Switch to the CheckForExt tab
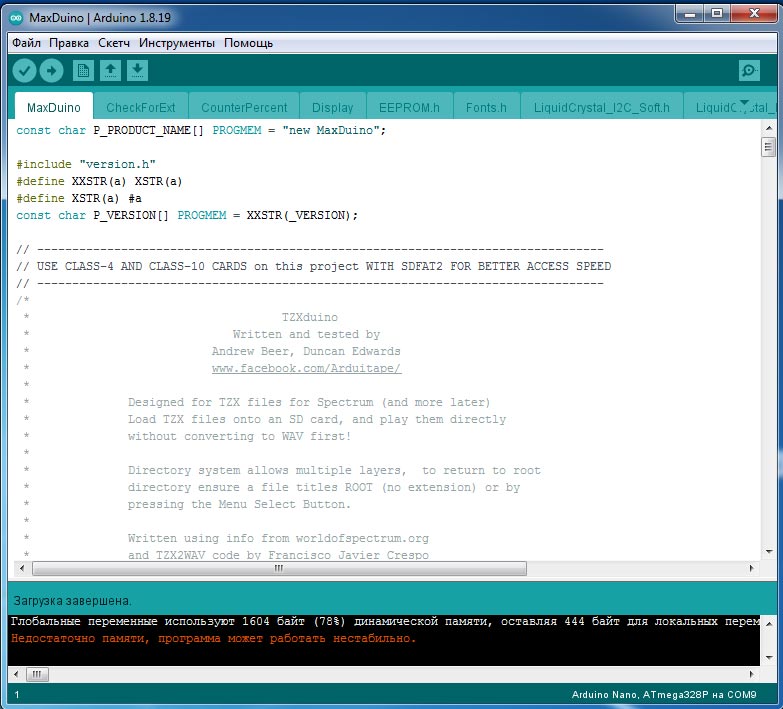The image size is (783, 709). [x=141, y=107]
